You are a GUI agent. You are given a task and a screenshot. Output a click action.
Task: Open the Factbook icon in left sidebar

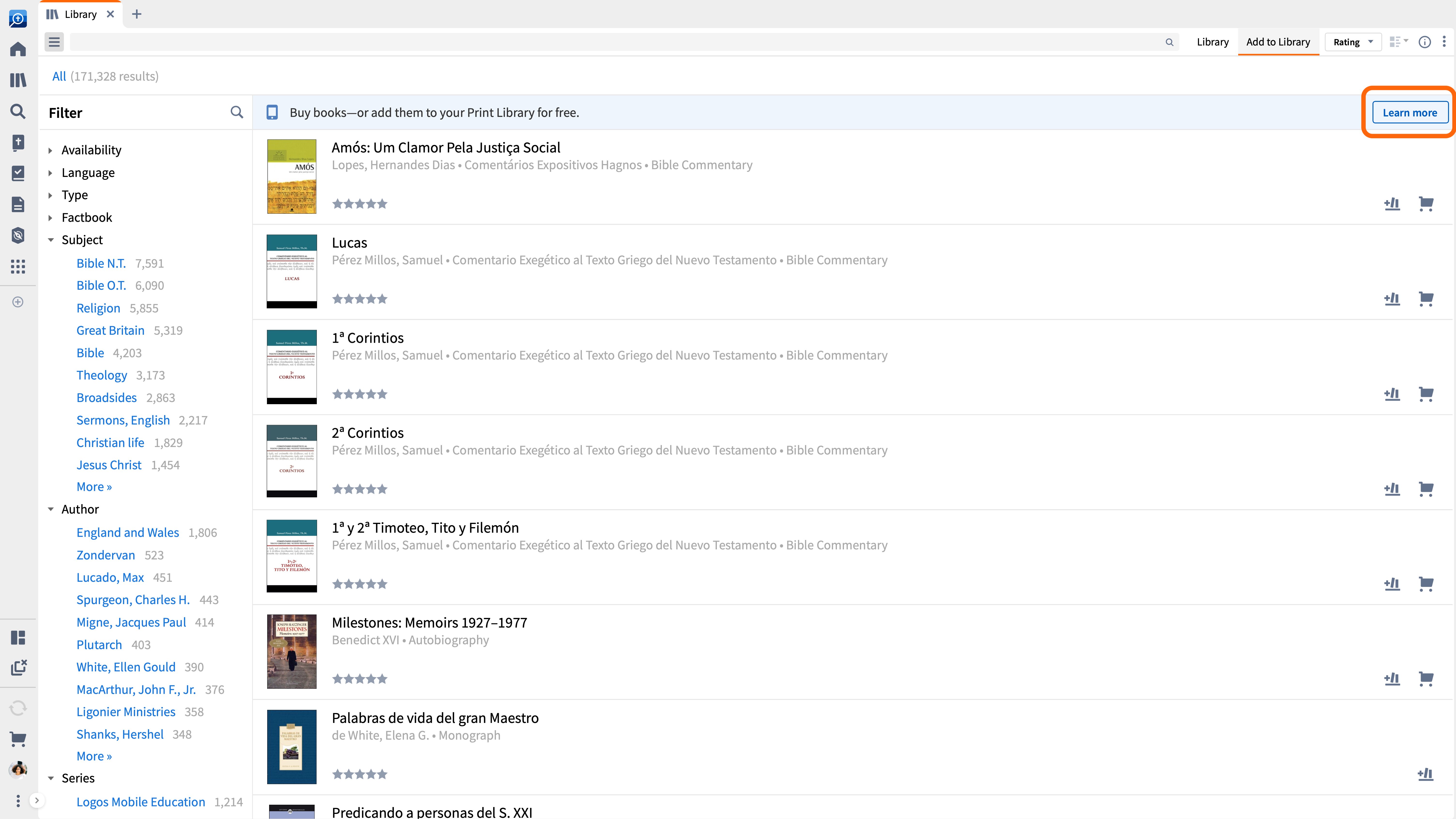[x=18, y=143]
